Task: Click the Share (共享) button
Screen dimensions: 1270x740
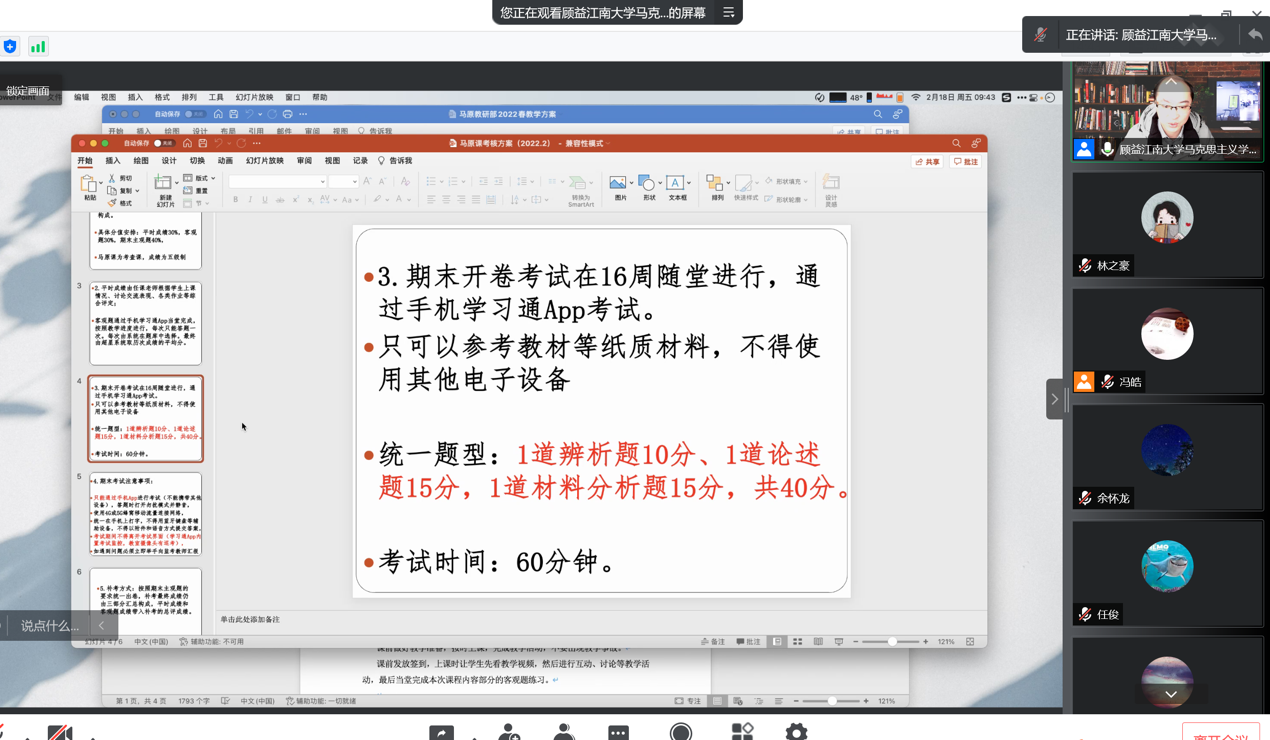Action: point(927,162)
